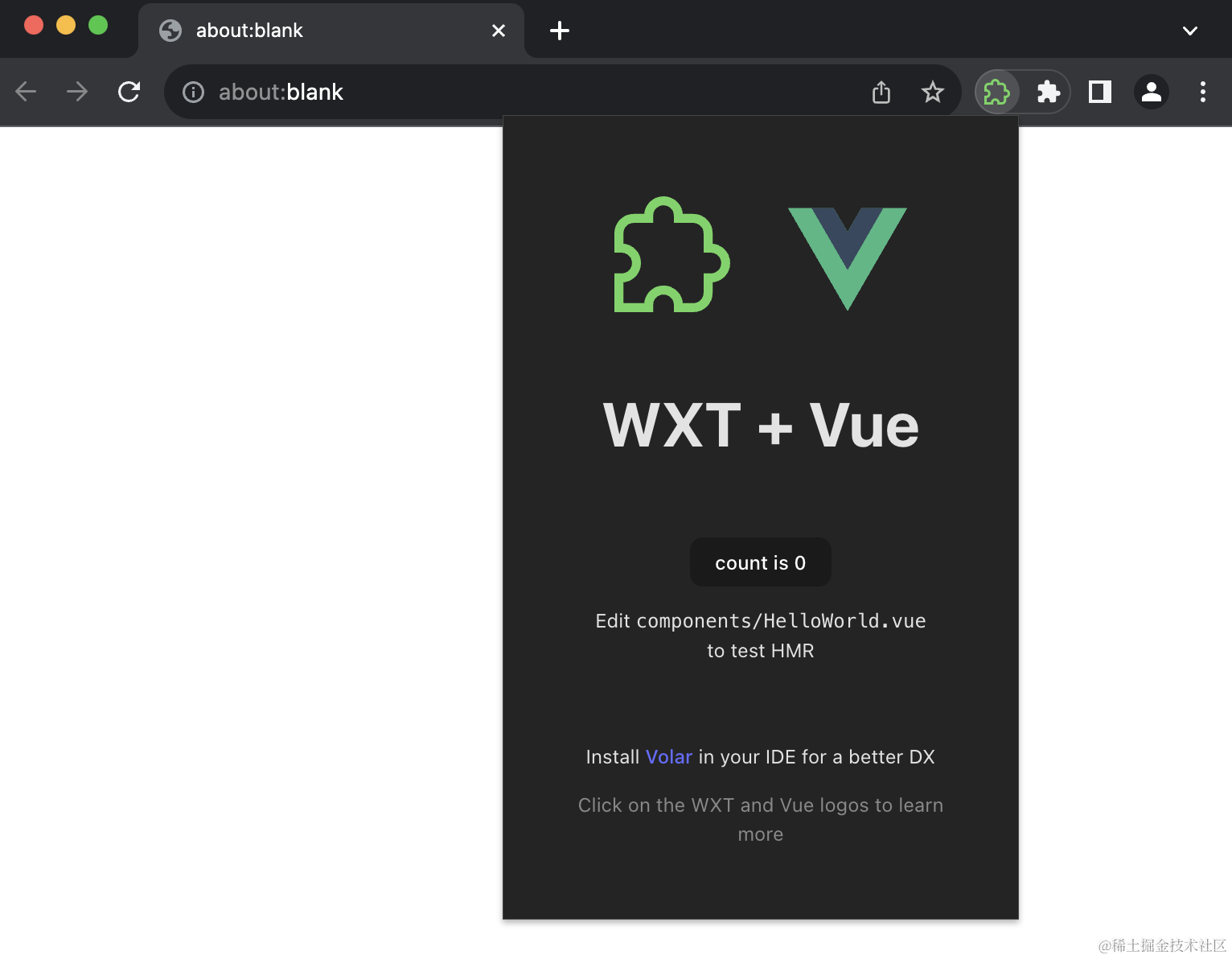Click the site information info icon
Image resolution: width=1232 pixels, height=959 pixels.
pos(192,92)
